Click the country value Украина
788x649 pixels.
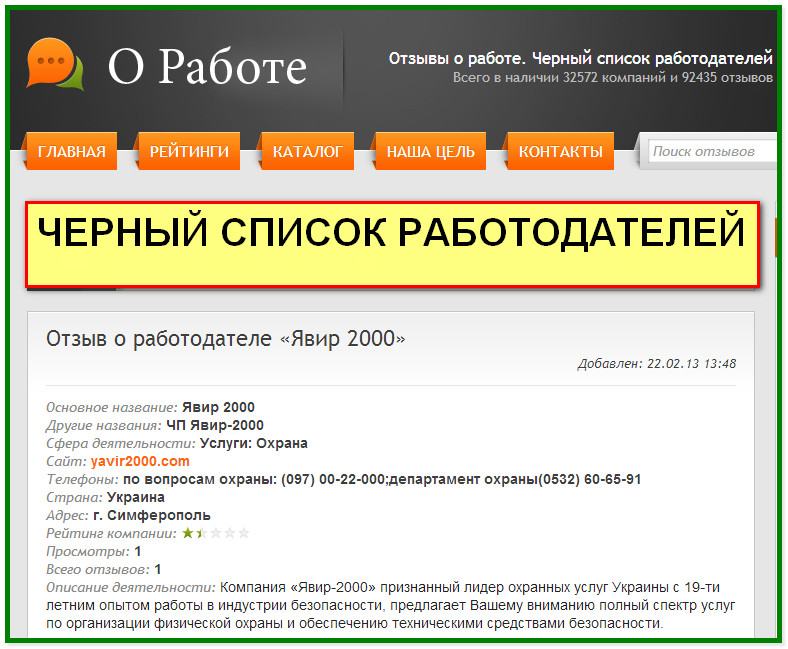point(136,497)
